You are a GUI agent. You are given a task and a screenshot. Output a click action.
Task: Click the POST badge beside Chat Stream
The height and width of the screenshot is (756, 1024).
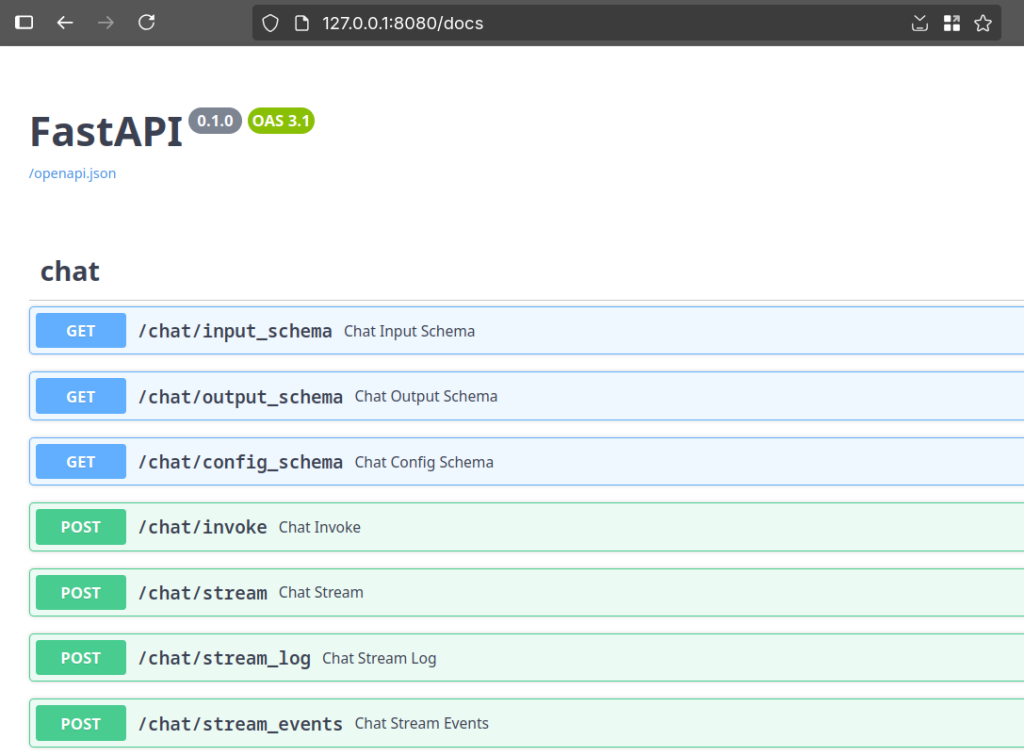pos(81,592)
